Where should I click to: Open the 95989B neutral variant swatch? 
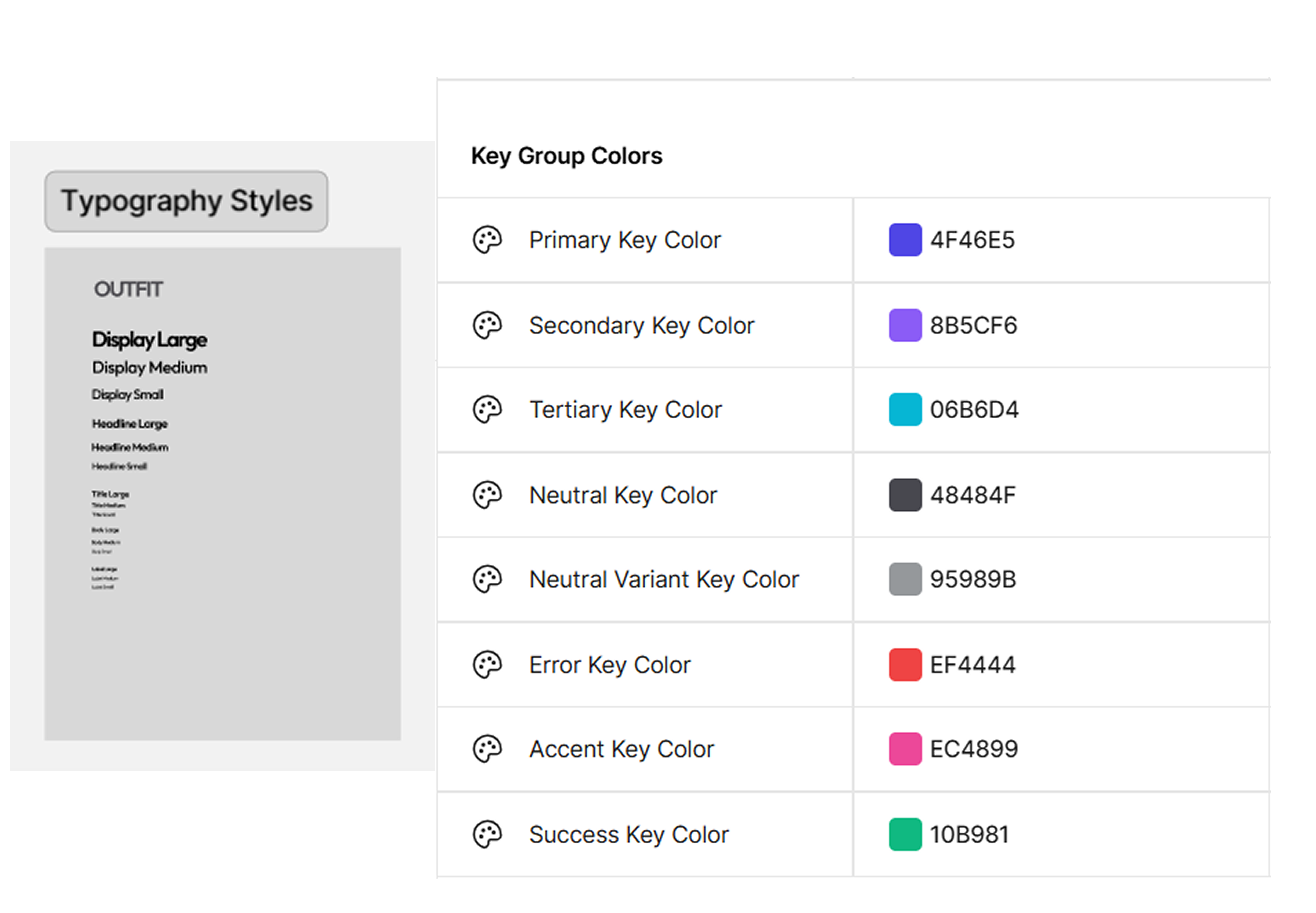pos(905,579)
